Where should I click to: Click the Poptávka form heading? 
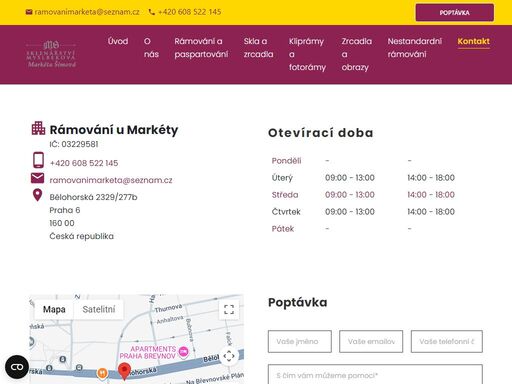coord(297,302)
